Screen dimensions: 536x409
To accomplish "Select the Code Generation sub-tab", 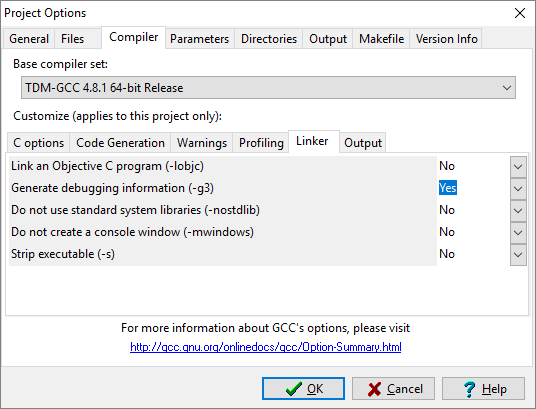I will point(120,143).
